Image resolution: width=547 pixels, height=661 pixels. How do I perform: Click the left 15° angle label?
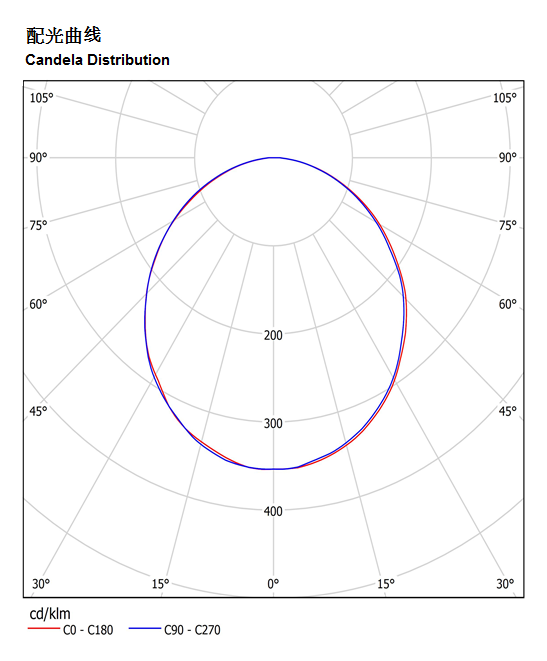pos(160,583)
